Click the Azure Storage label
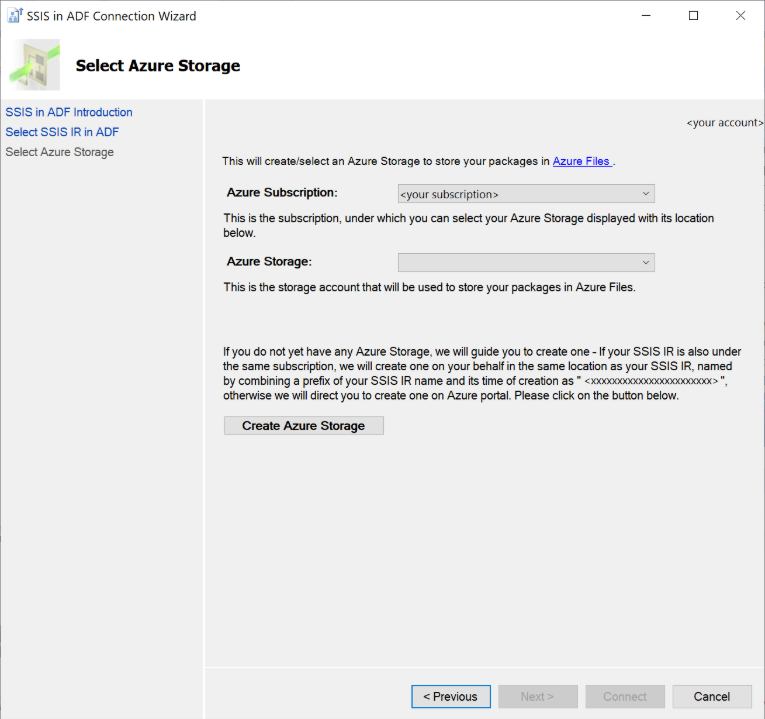 pyautogui.click(x=269, y=261)
